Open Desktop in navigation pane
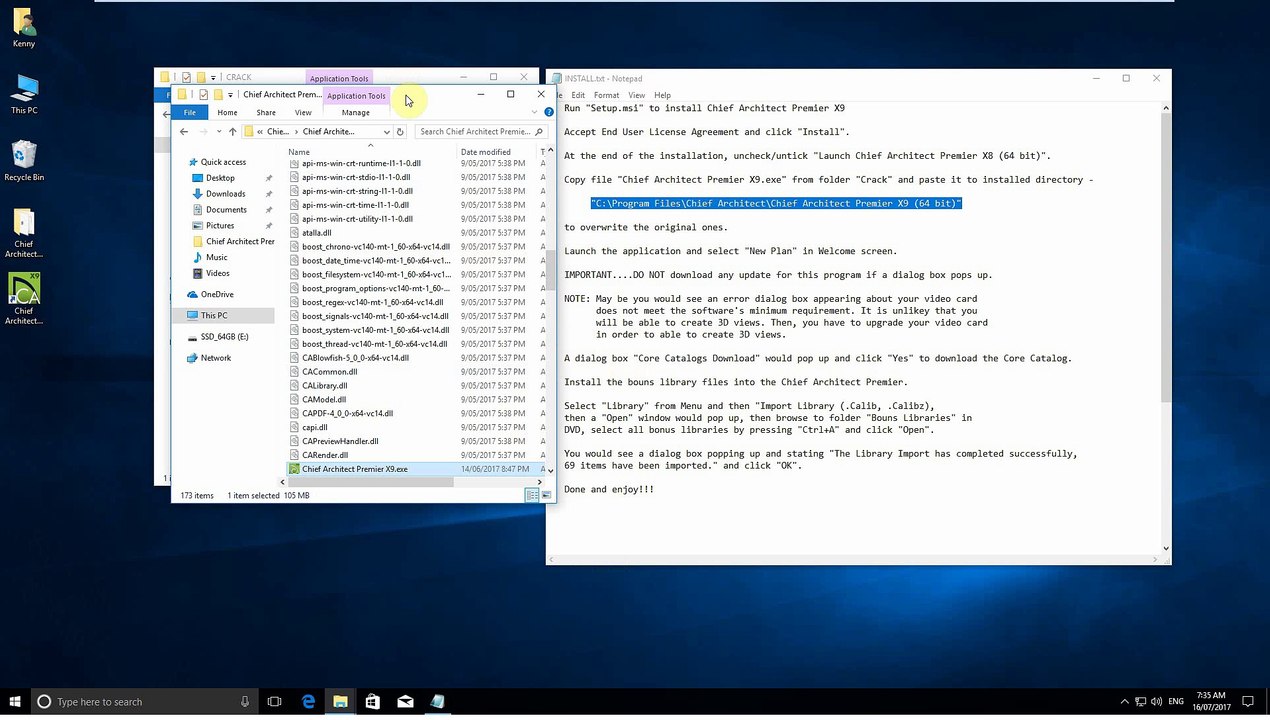 click(220, 178)
